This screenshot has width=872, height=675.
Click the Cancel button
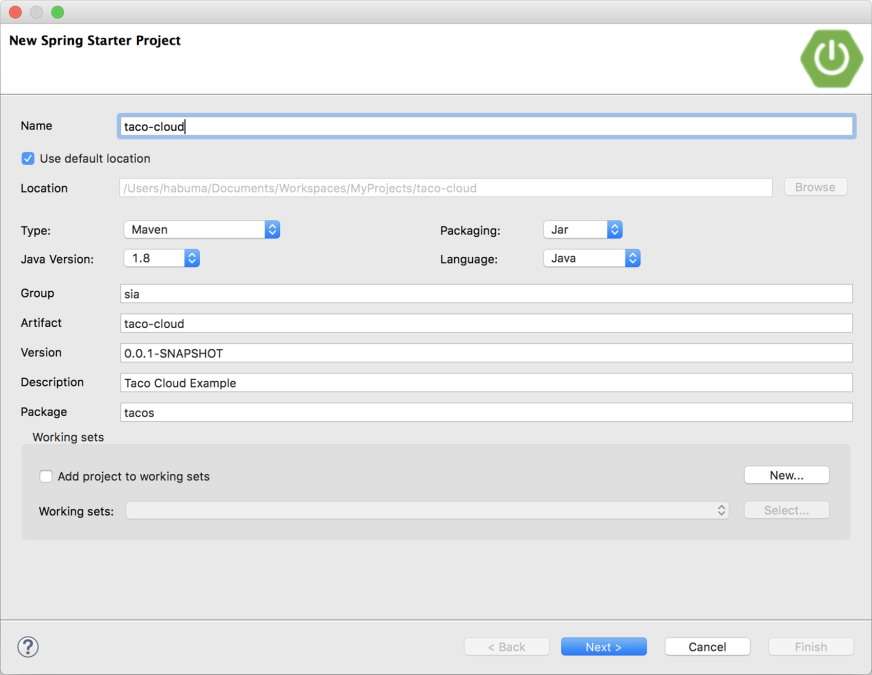[x=707, y=647]
